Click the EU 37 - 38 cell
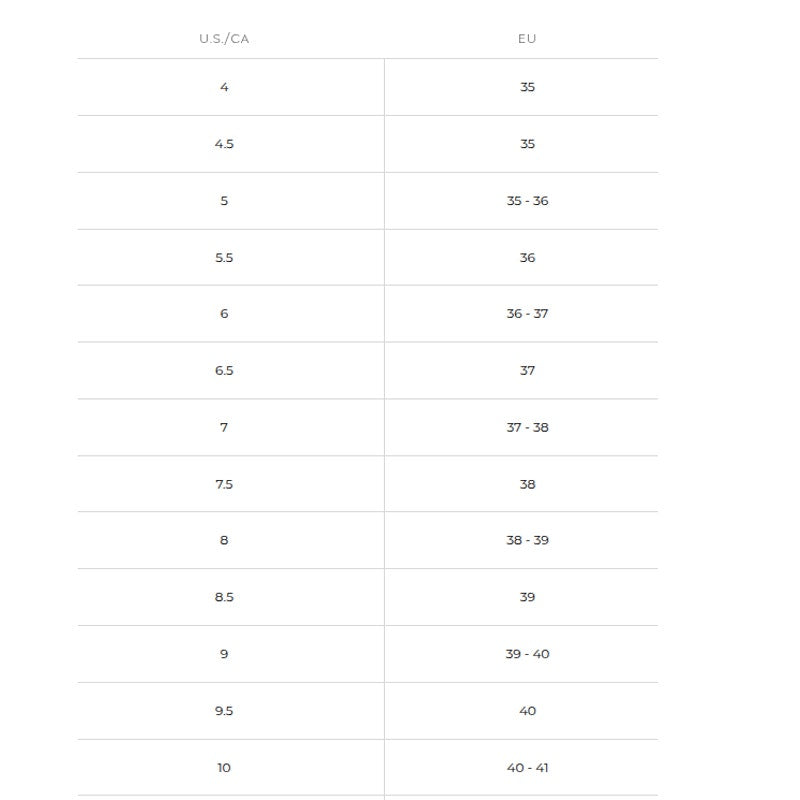 click(527, 428)
